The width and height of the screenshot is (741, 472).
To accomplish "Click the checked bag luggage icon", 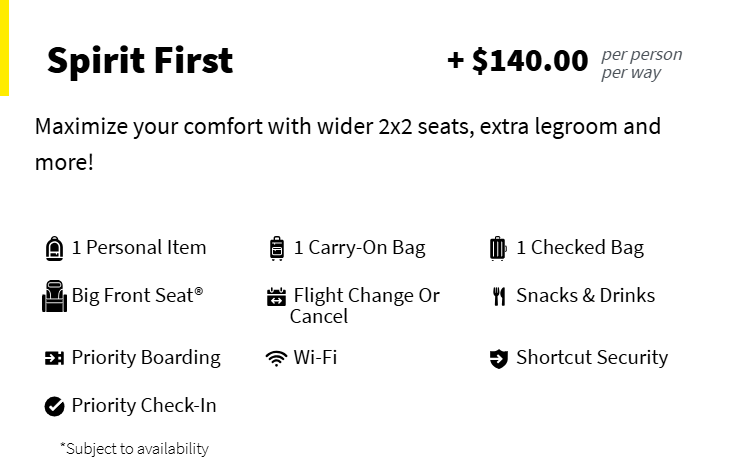I will pos(498,249).
